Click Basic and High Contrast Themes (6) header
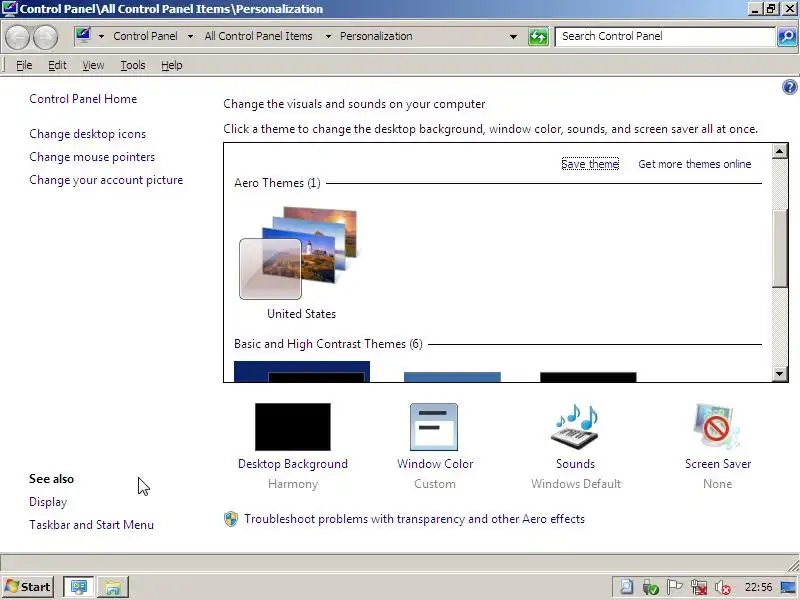Image resolution: width=800 pixels, height=600 pixels. click(328, 344)
